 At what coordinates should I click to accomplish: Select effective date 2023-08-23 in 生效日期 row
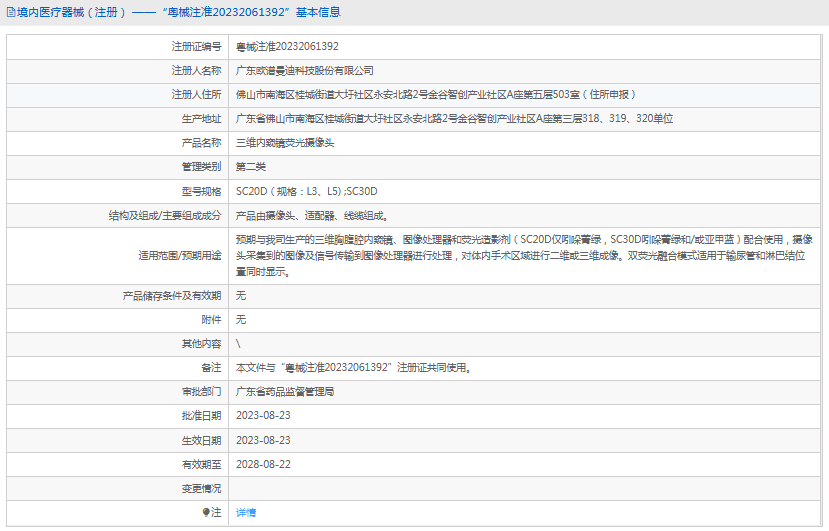tap(263, 441)
